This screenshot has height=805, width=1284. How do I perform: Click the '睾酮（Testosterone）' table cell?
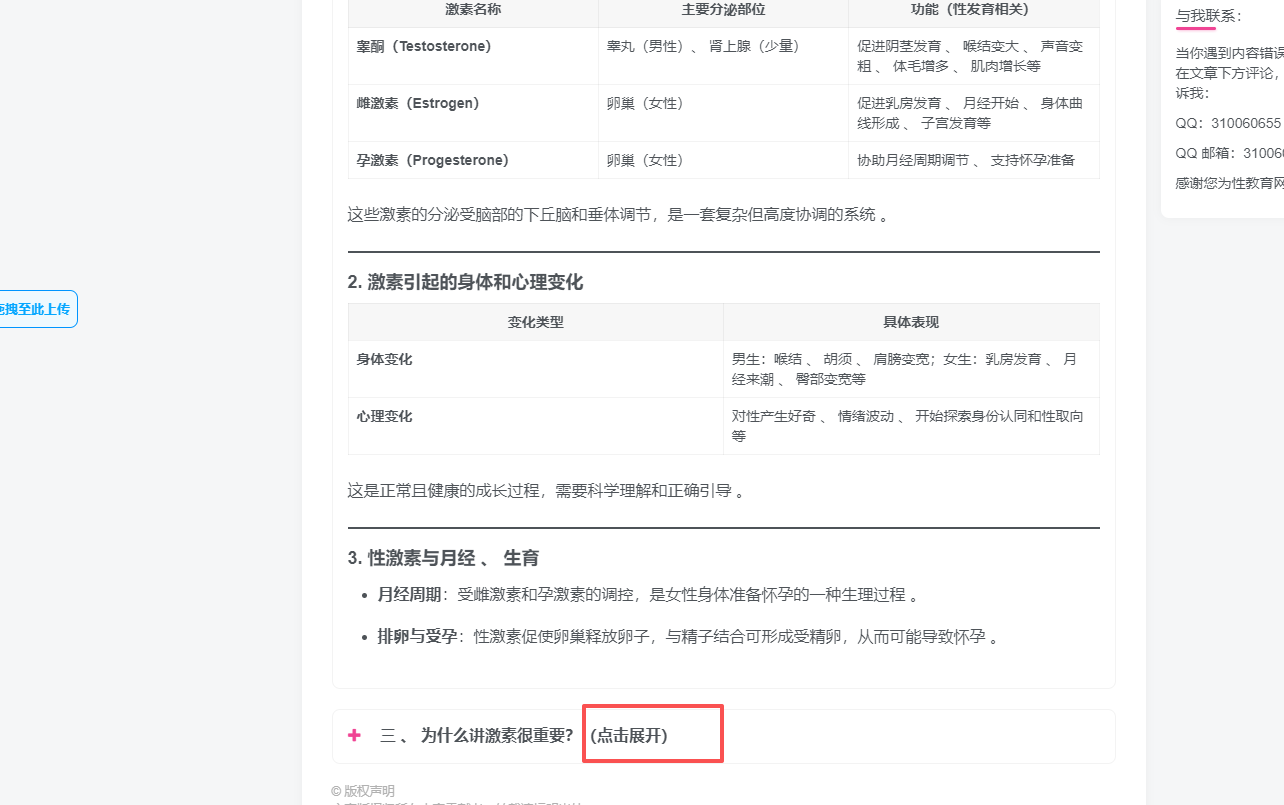pos(424,46)
